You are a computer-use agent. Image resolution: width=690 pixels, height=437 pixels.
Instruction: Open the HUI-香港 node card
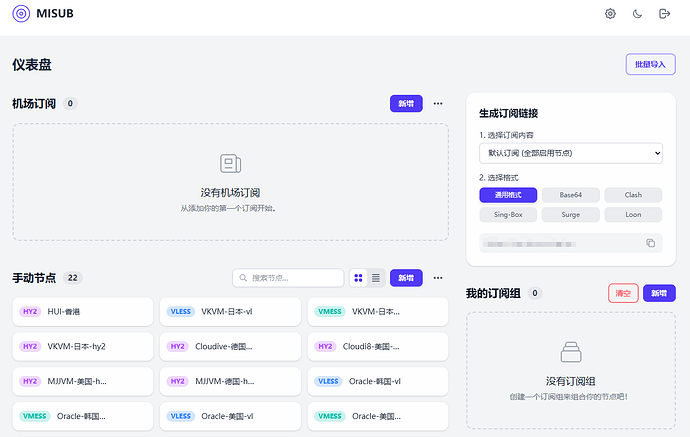tap(84, 312)
